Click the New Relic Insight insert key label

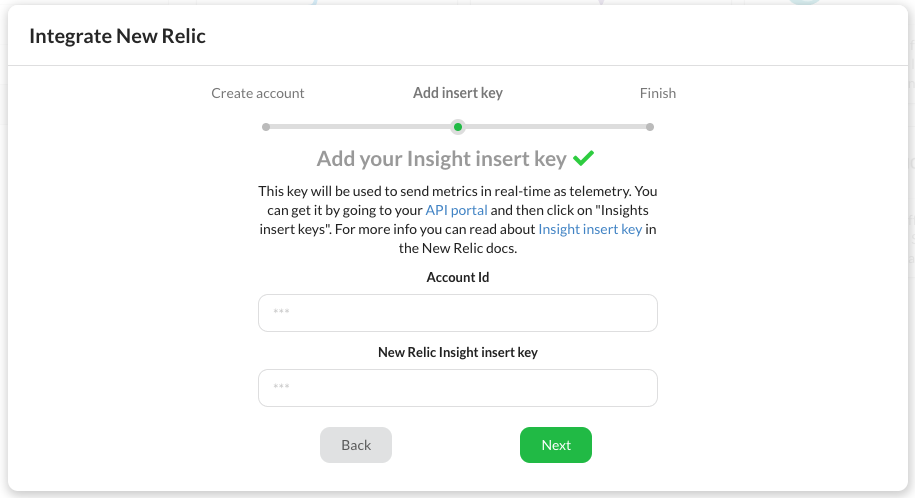458,352
